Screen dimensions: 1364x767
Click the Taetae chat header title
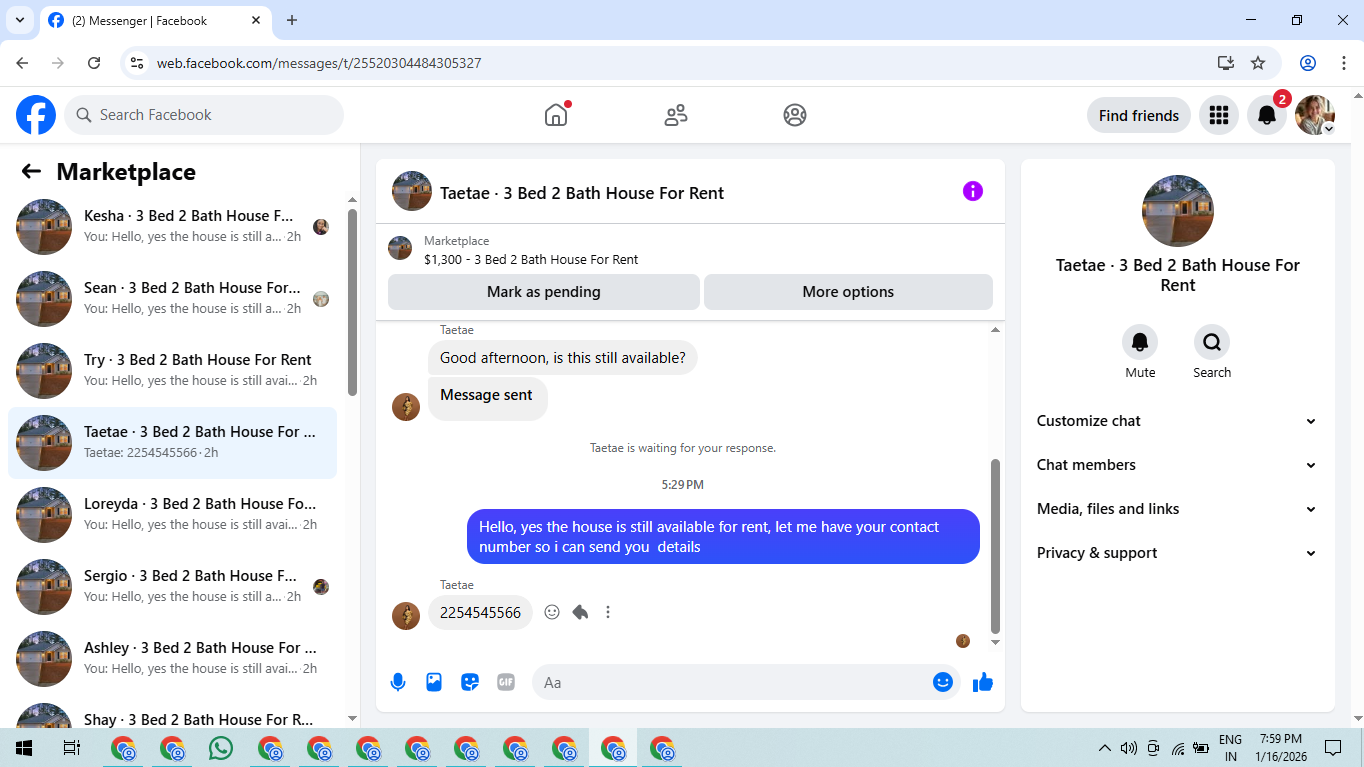[x=582, y=193]
